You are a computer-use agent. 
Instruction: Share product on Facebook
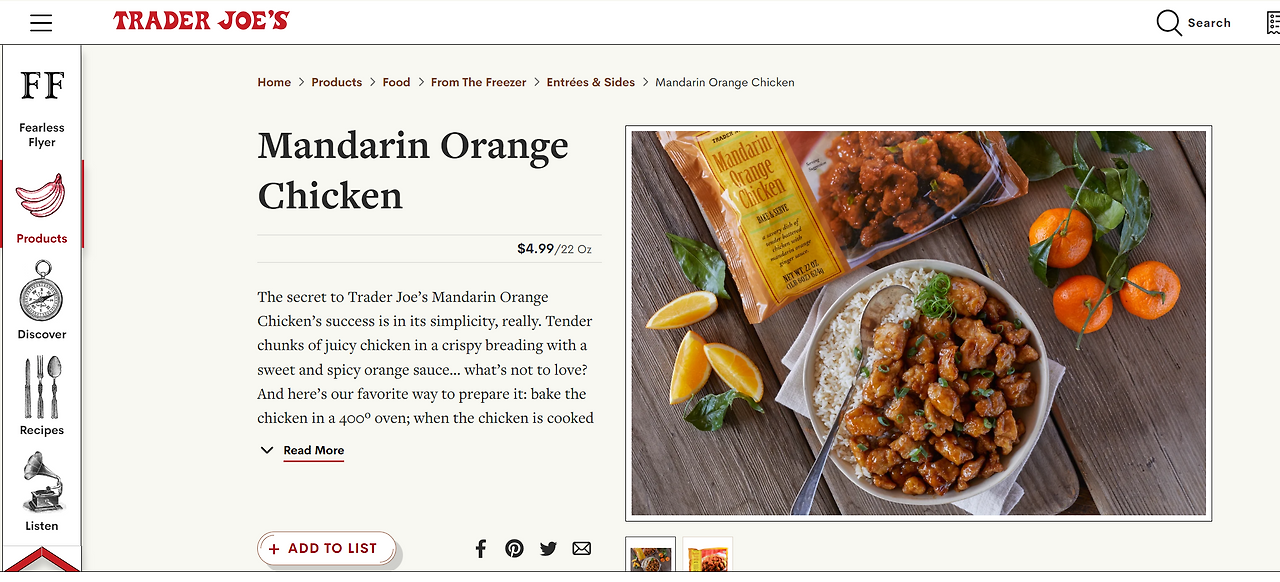click(480, 548)
